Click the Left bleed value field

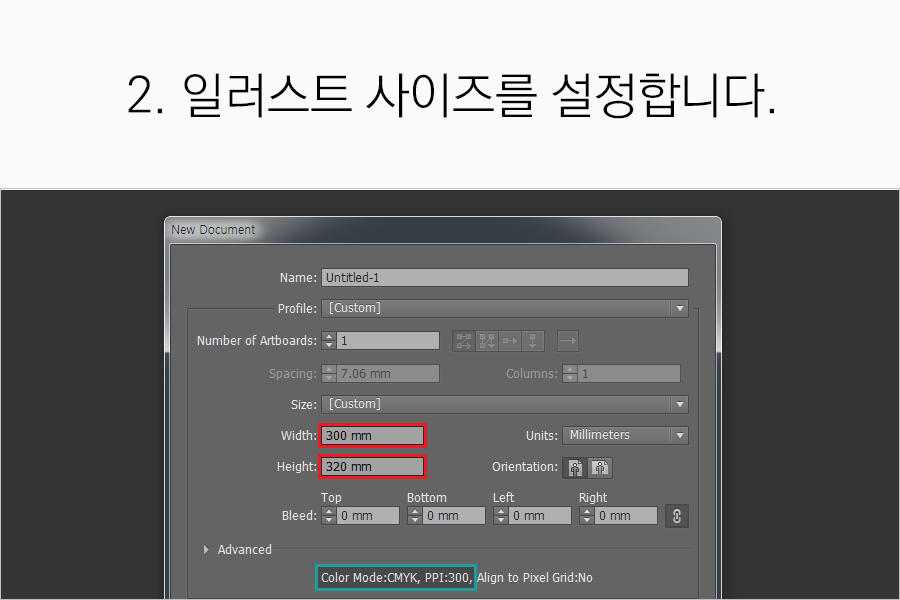click(540, 516)
